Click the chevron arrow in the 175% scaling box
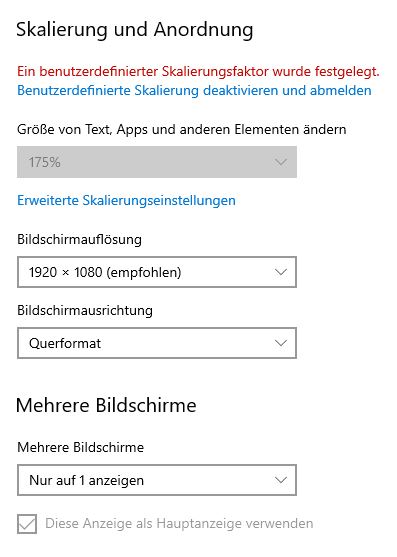This screenshot has height=557, width=397. 281,163
